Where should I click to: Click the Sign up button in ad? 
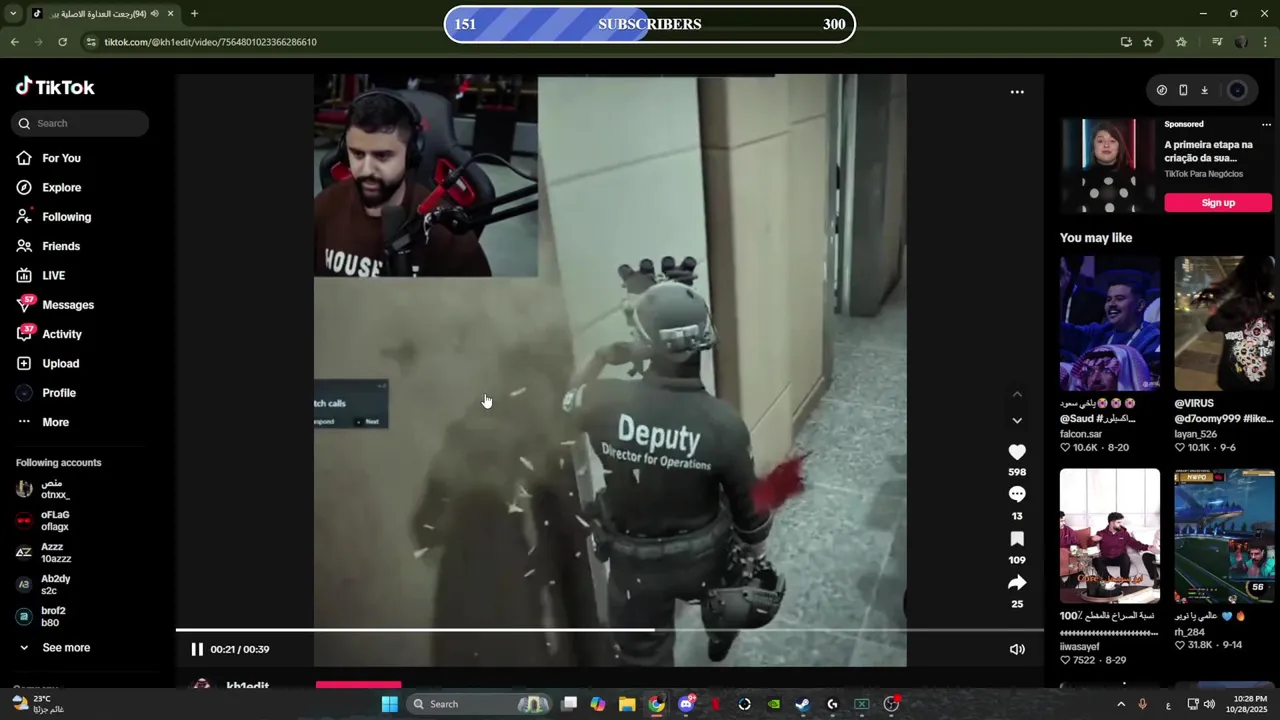(x=1217, y=203)
